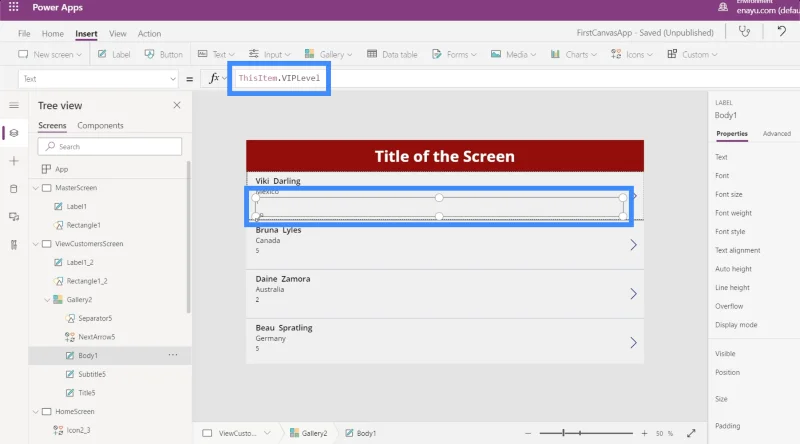Click next arrow on Bruna Lyles row
This screenshot has height=444, width=800.
pos(633,245)
